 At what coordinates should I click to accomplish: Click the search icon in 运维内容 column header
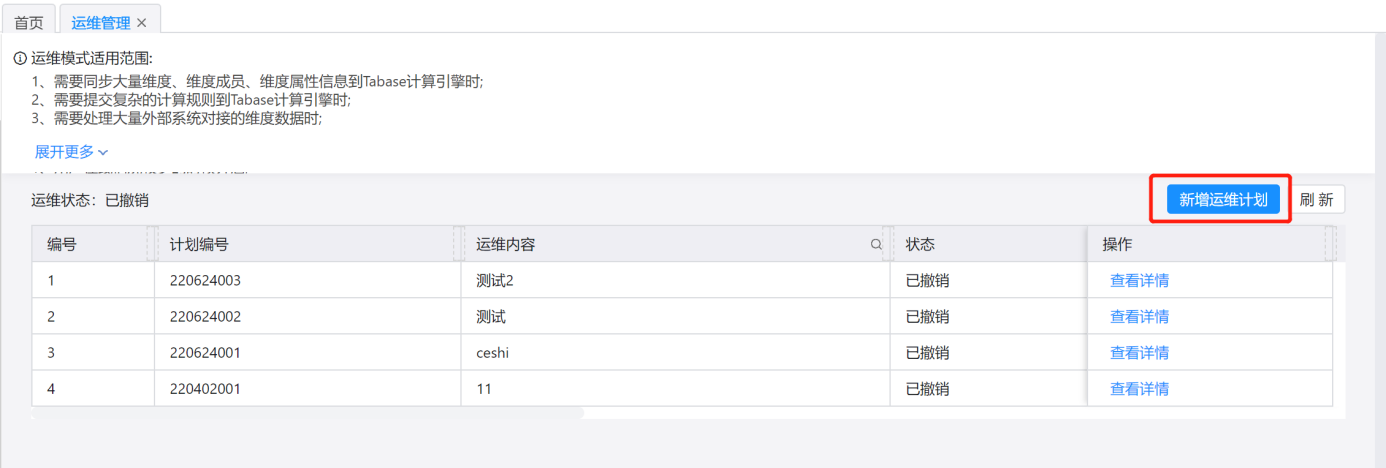(876, 245)
